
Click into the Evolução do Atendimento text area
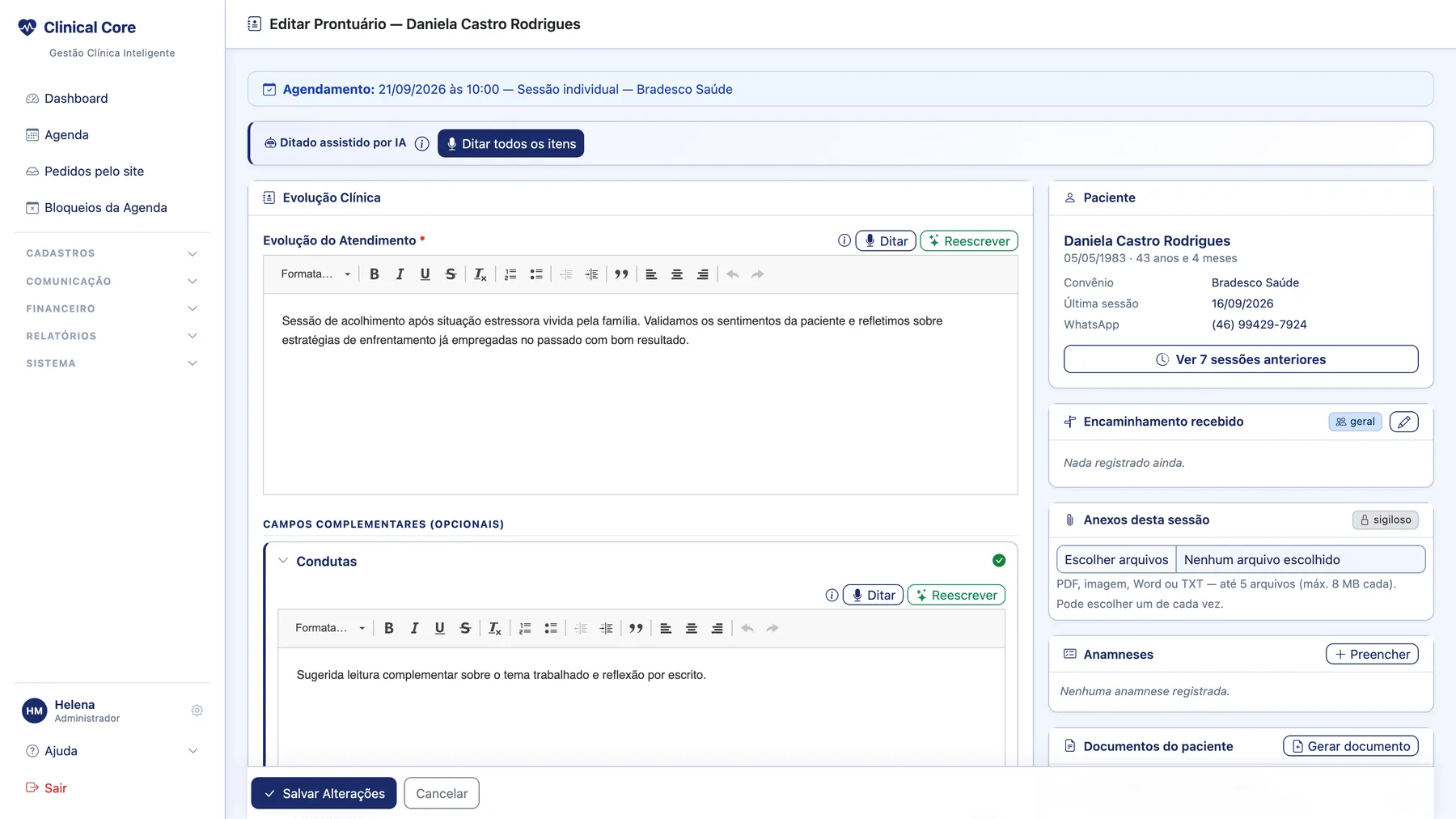[640, 394]
